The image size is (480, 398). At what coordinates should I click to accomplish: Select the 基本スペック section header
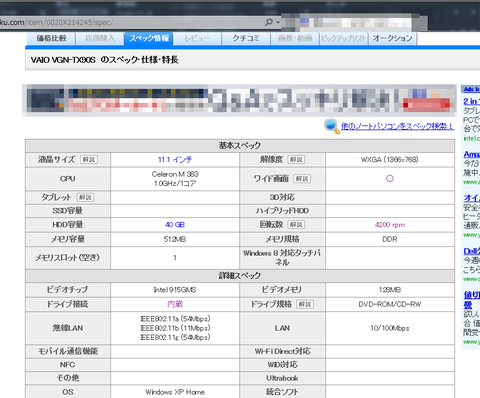coord(240,146)
